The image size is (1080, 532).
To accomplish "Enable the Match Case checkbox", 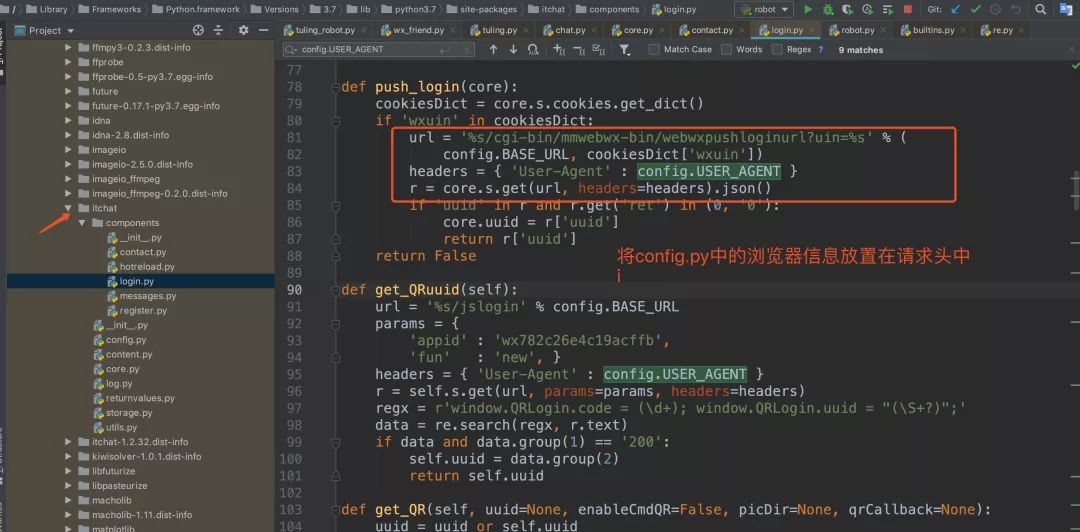I will click(x=654, y=50).
